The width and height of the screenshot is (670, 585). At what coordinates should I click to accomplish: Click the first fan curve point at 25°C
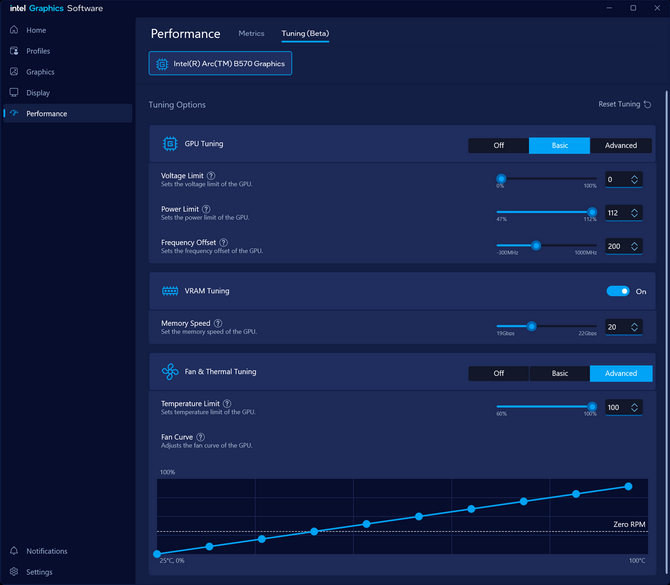pos(157,554)
